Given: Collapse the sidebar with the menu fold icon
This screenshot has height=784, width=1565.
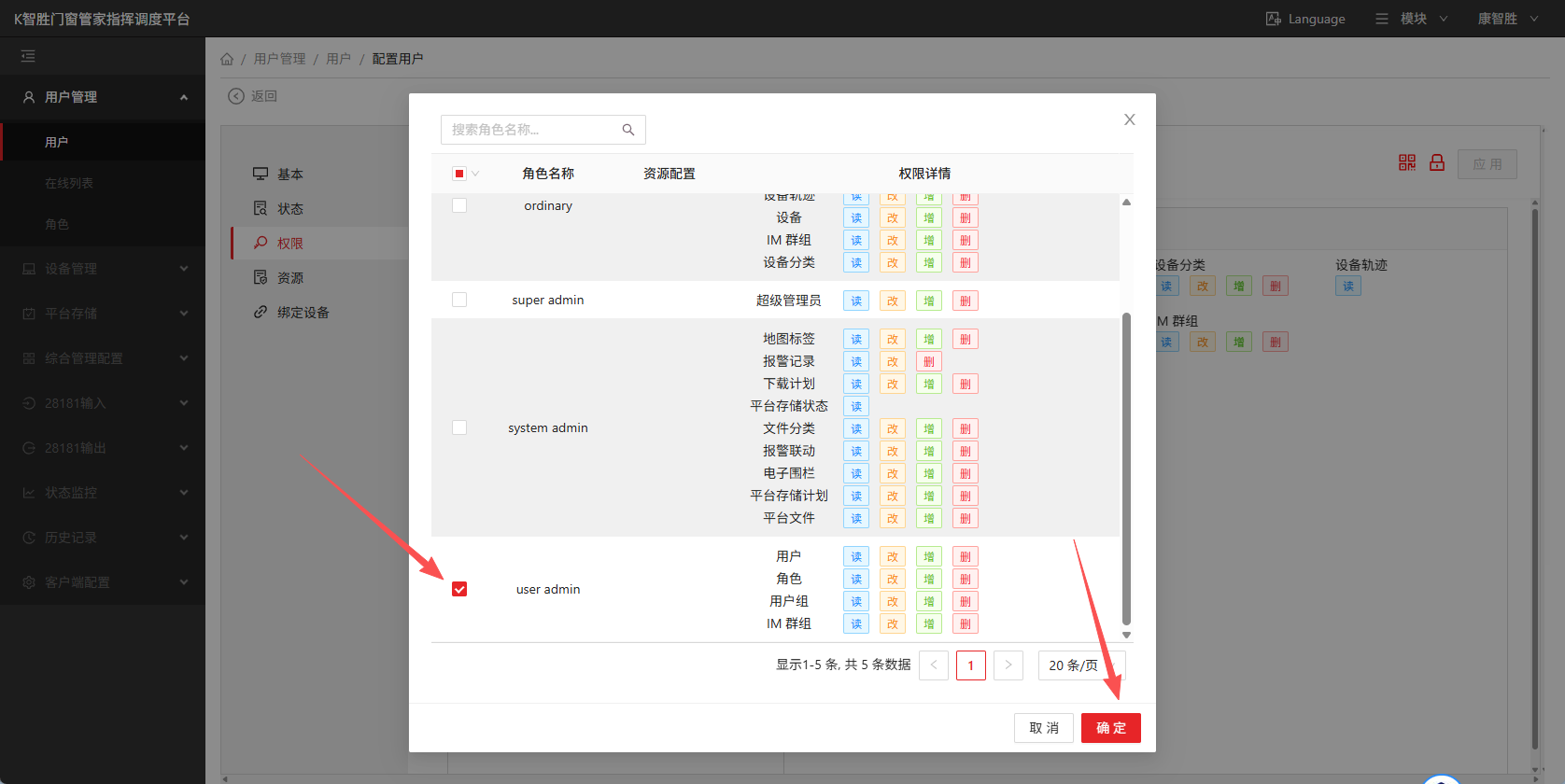Looking at the screenshot, I should (28, 56).
